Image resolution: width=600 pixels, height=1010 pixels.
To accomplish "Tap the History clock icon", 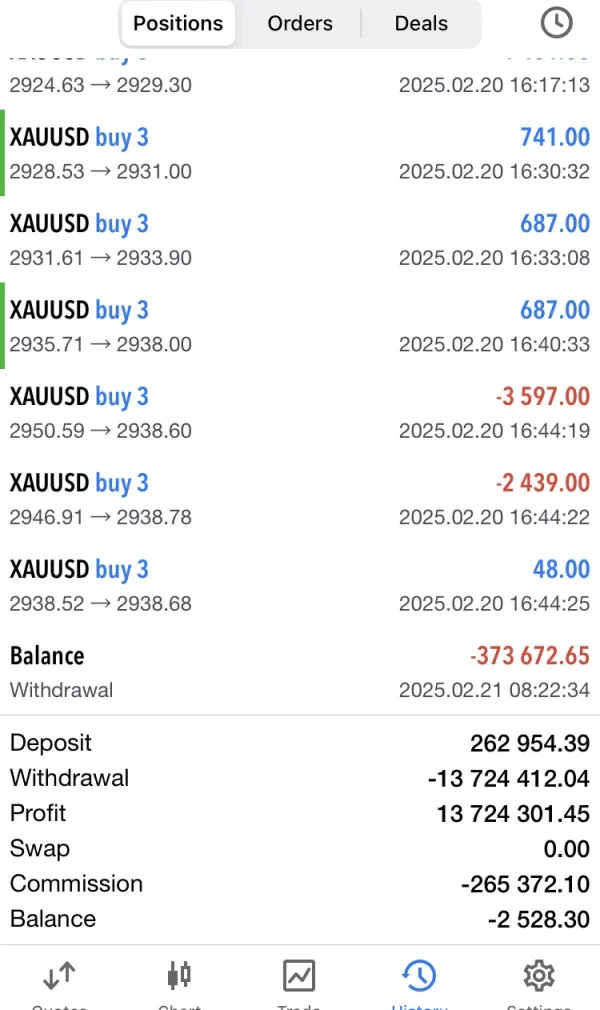I will 418,976.
